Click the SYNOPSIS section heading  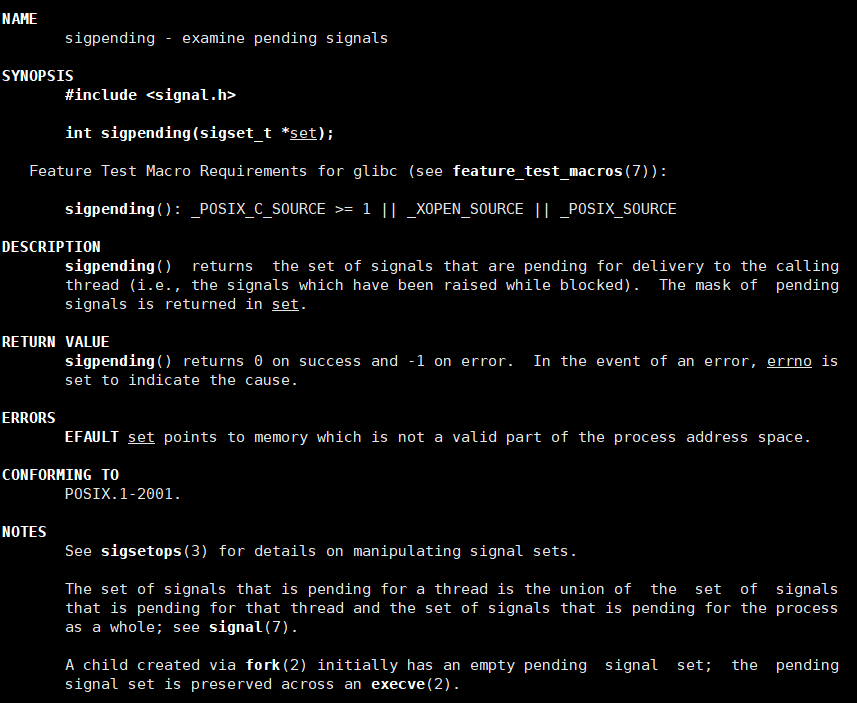(x=38, y=76)
